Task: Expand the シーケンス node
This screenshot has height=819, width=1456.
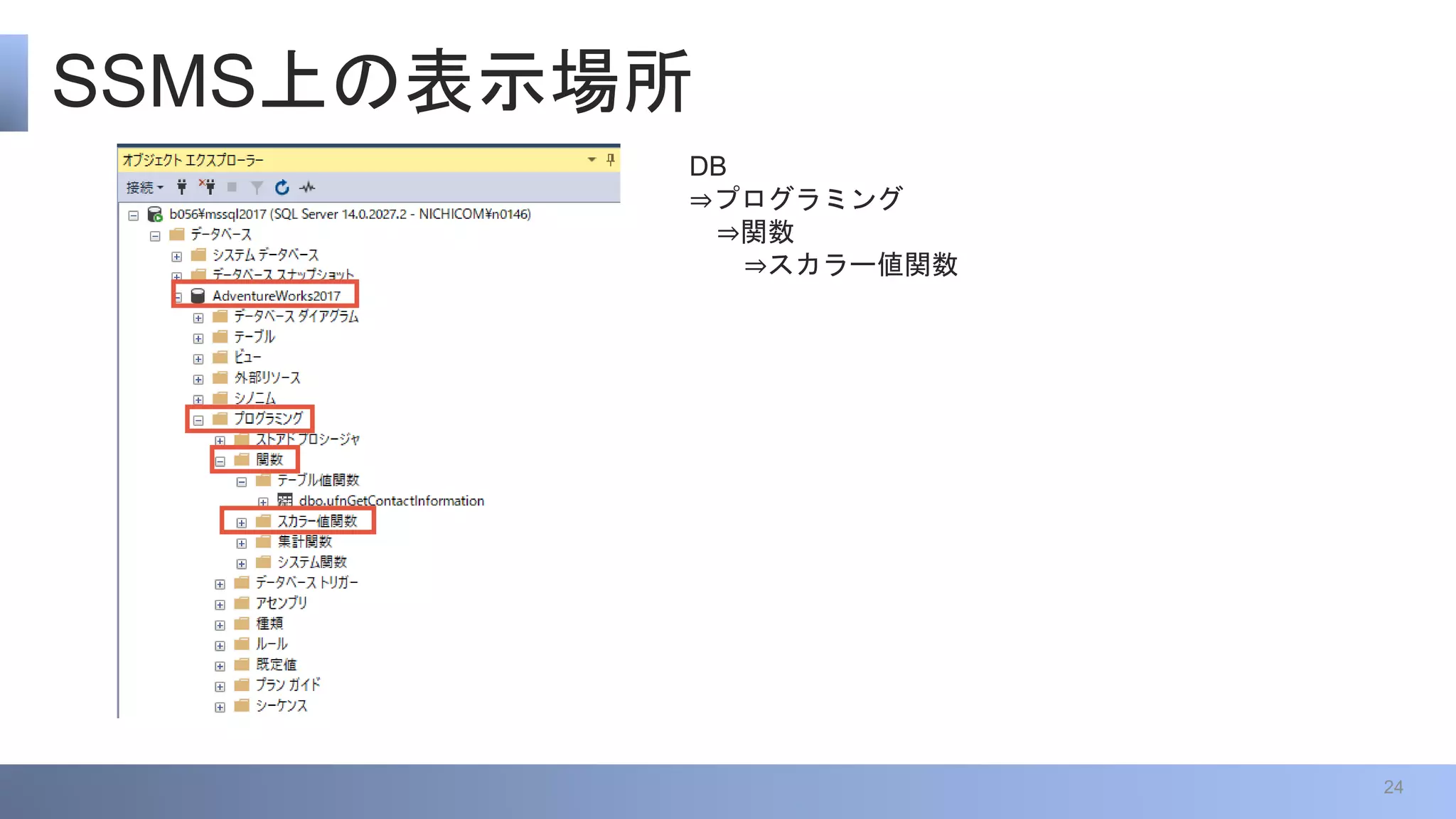Action: pyautogui.click(x=220, y=707)
